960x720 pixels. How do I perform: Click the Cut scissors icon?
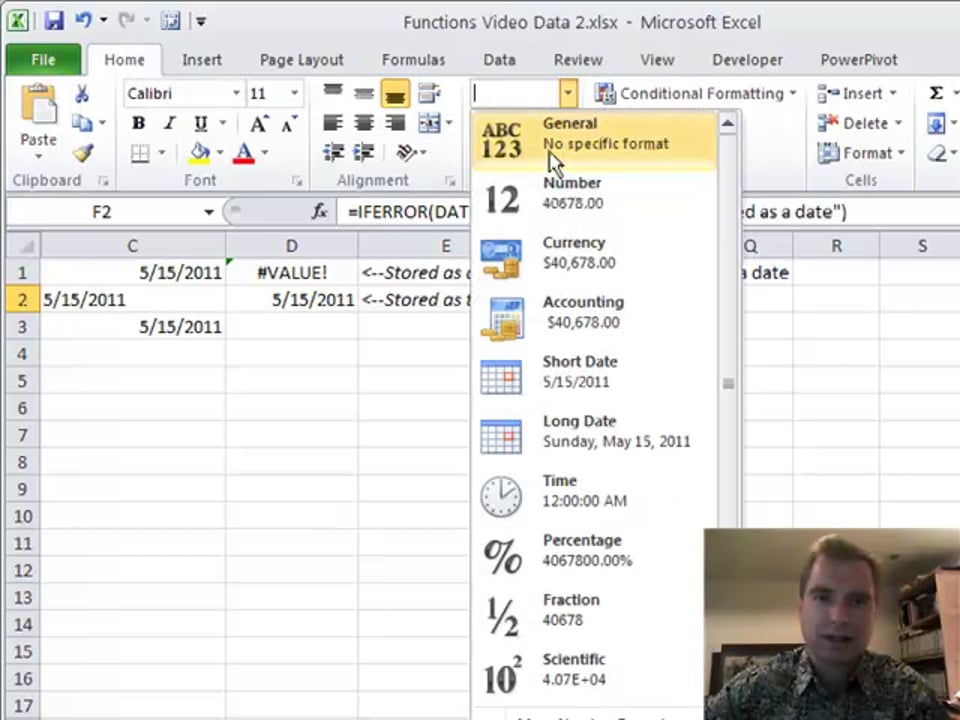pos(82,94)
